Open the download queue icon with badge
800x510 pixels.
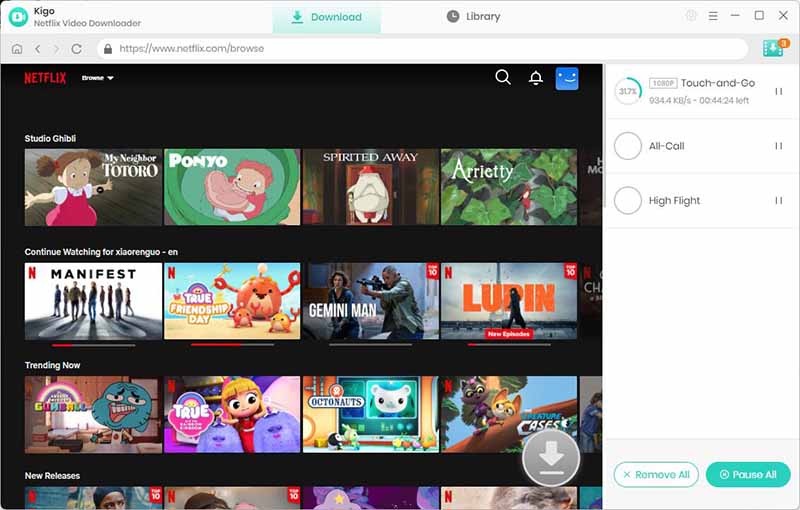[775, 48]
